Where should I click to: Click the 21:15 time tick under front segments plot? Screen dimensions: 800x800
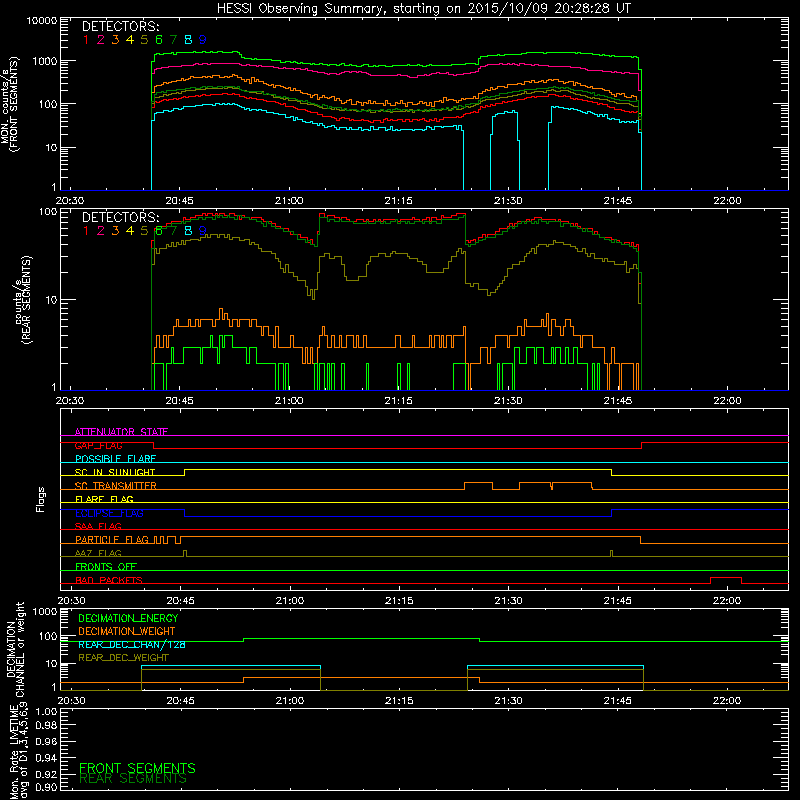tap(398, 201)
